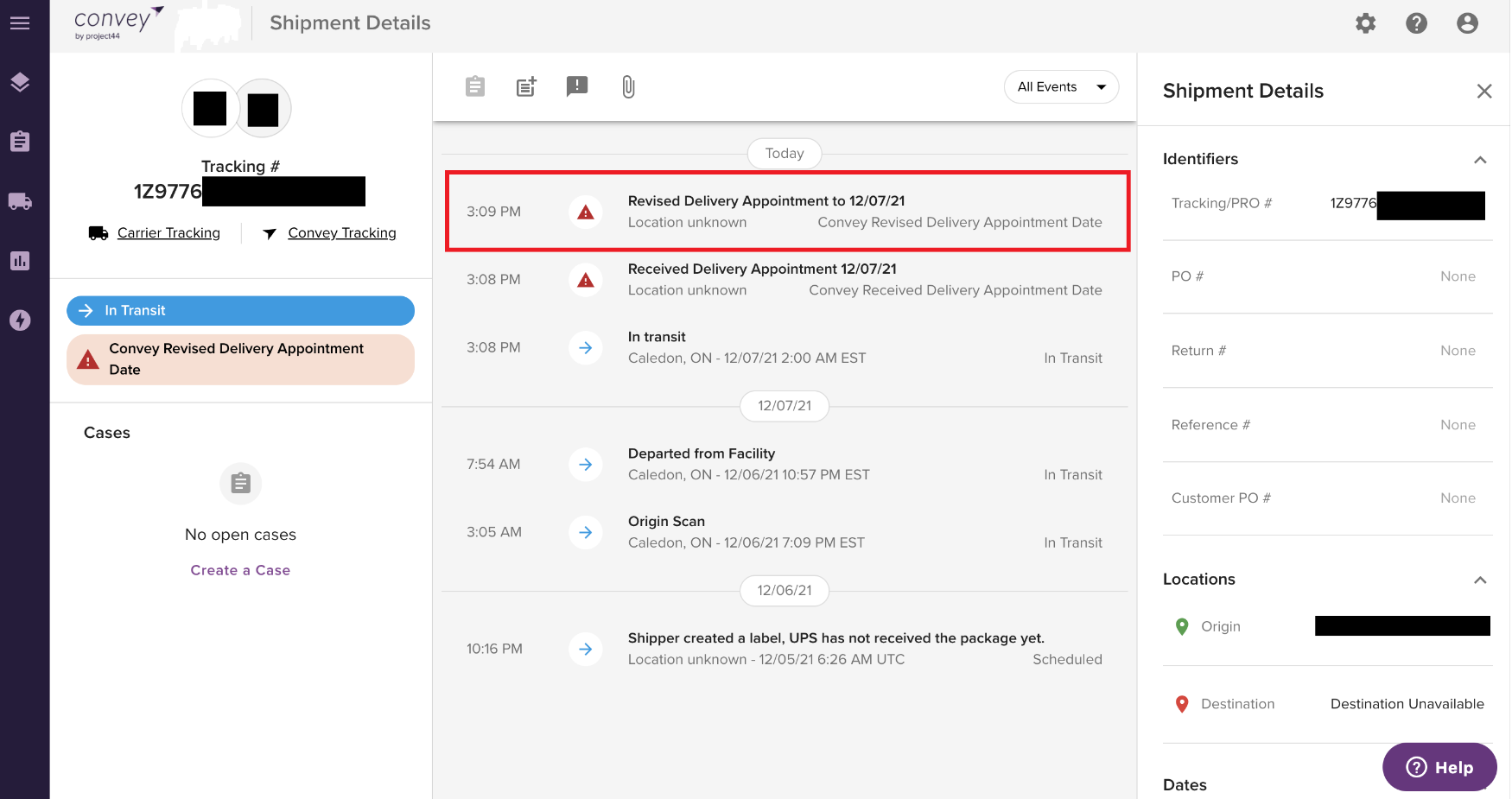Click the Tracking/PRO # label
Screen dimensions: 1512x799
pyautogui.click(x=1222, y=203)
